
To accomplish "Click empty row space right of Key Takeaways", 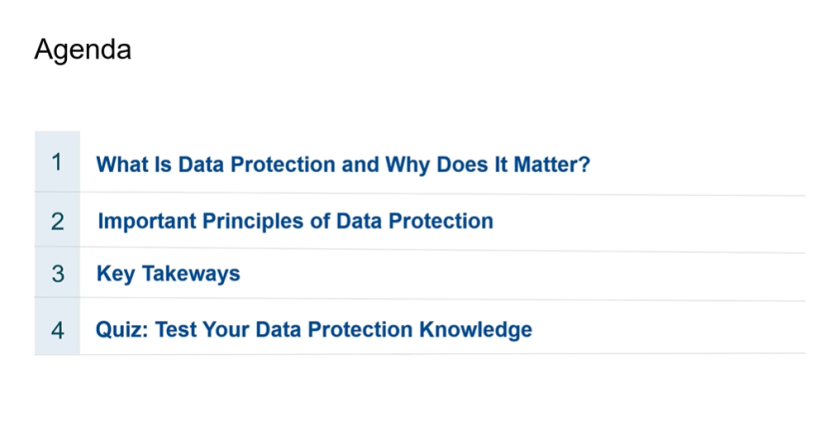I will (520, 274).
